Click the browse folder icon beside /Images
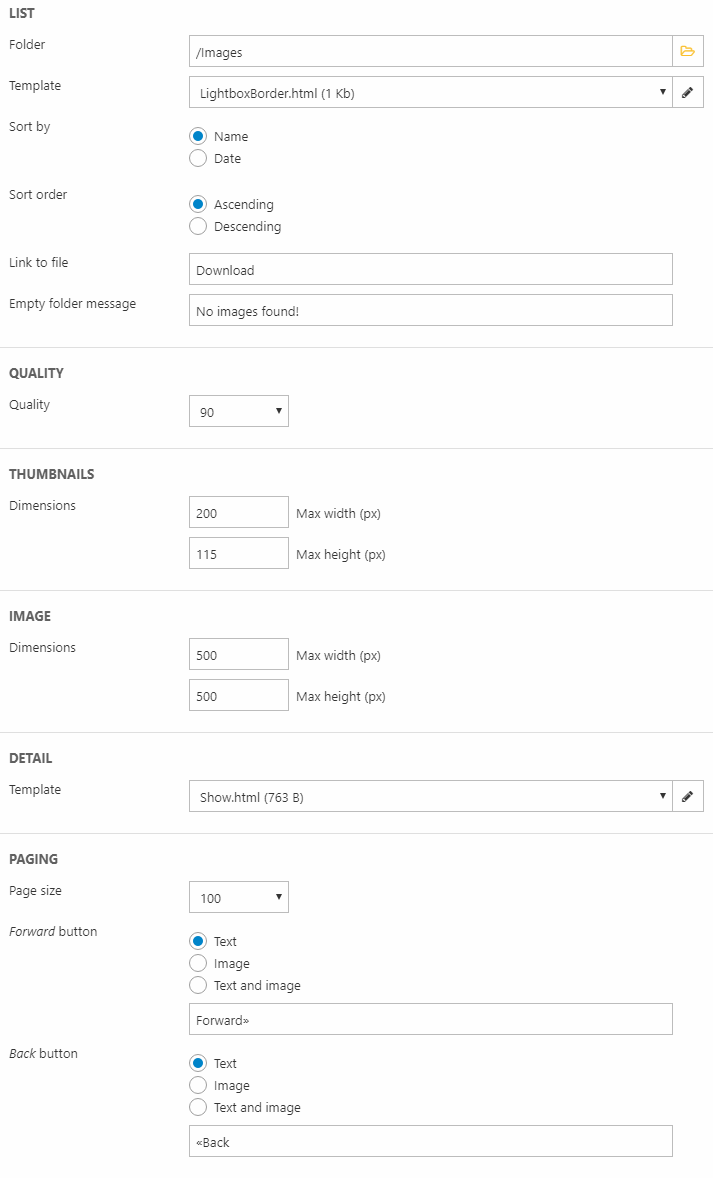 (x=687, y=51)
